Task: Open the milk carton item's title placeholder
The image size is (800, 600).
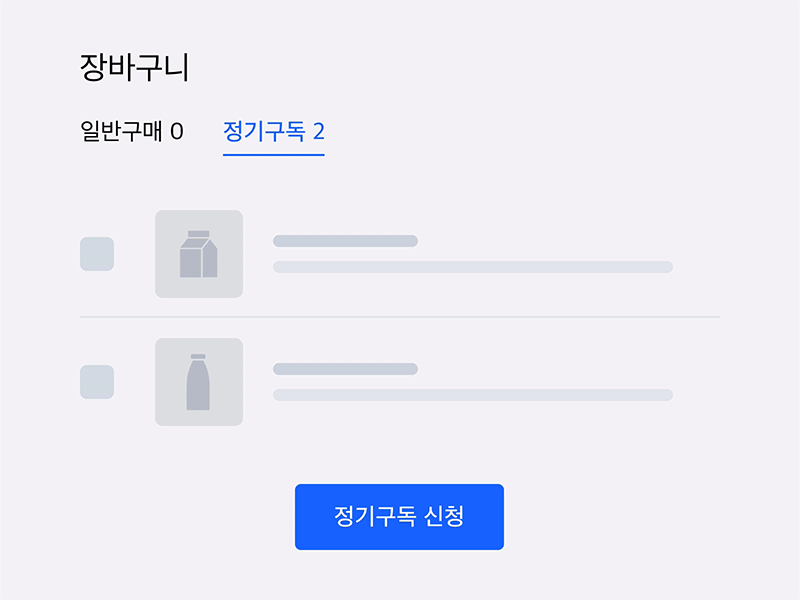Action: click(x=345, y=241)
